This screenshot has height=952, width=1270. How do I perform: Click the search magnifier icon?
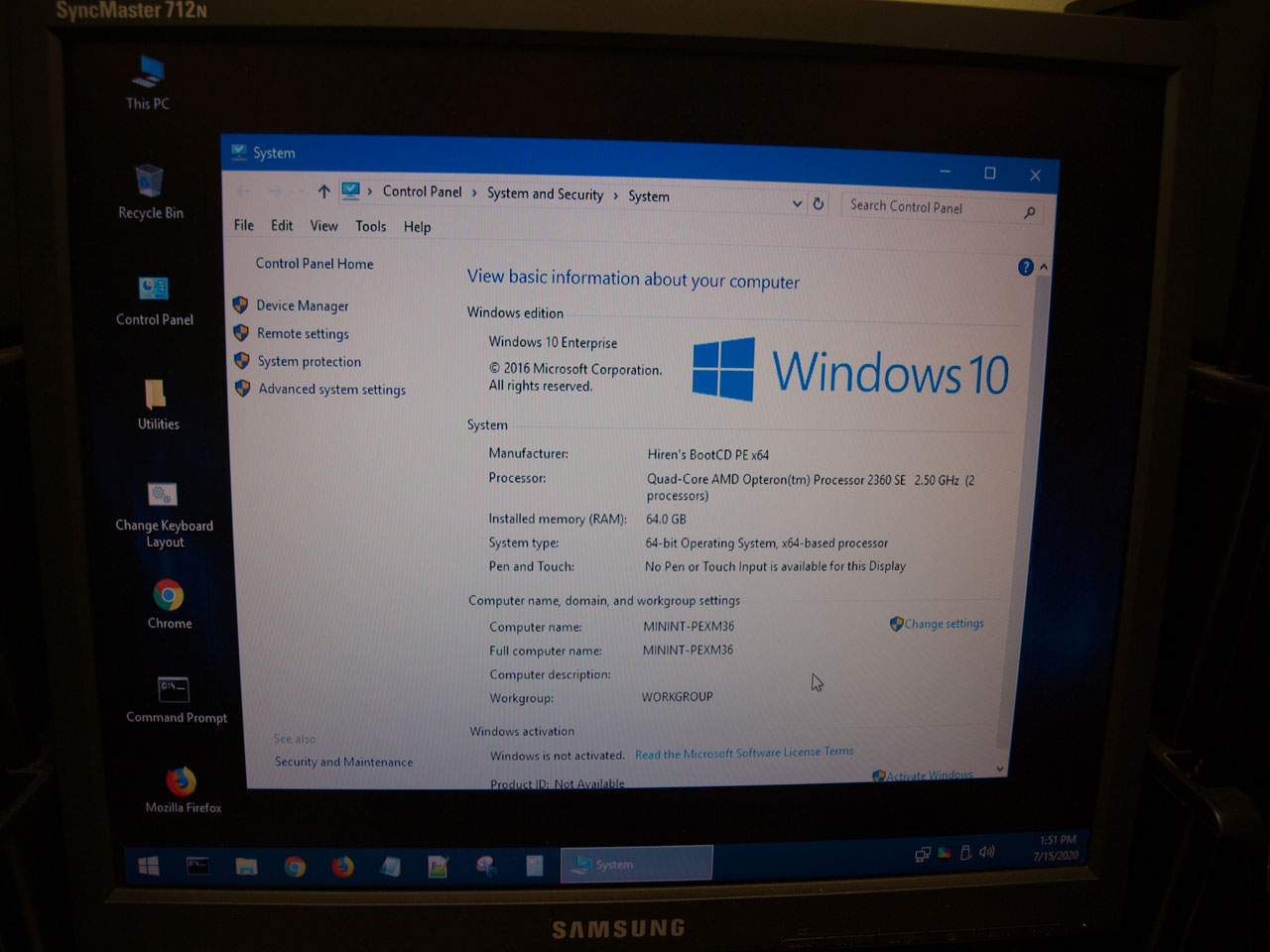[x=1029, y=212]
